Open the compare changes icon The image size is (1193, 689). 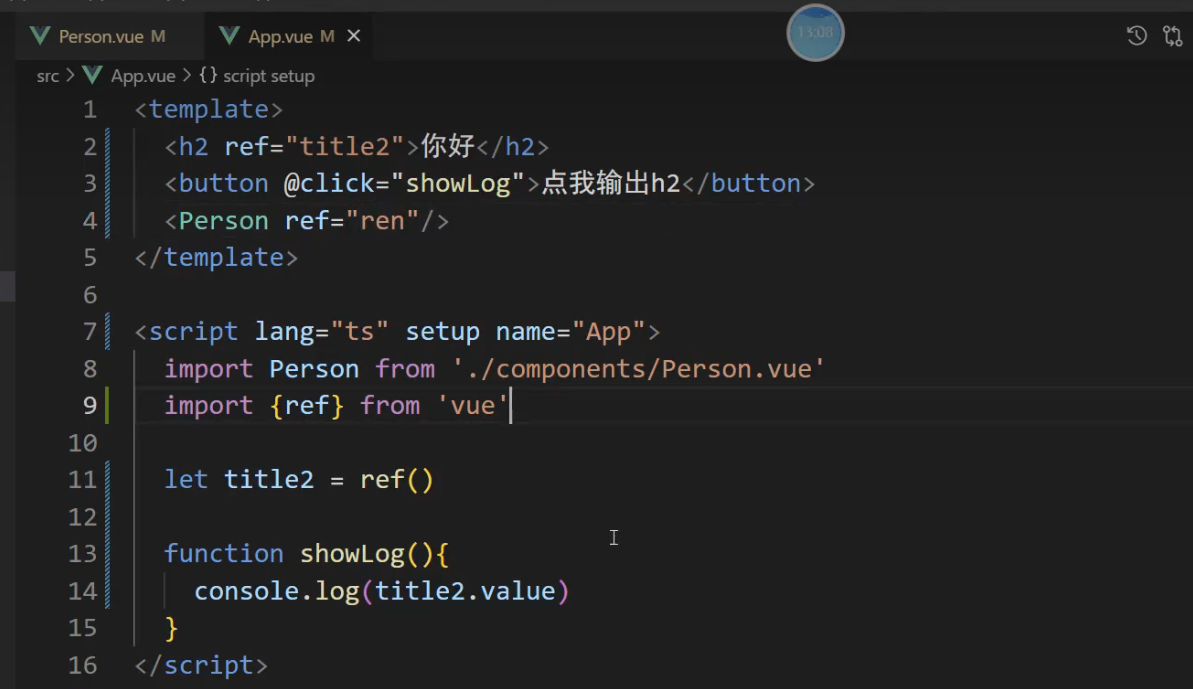tap(1172, 36)
